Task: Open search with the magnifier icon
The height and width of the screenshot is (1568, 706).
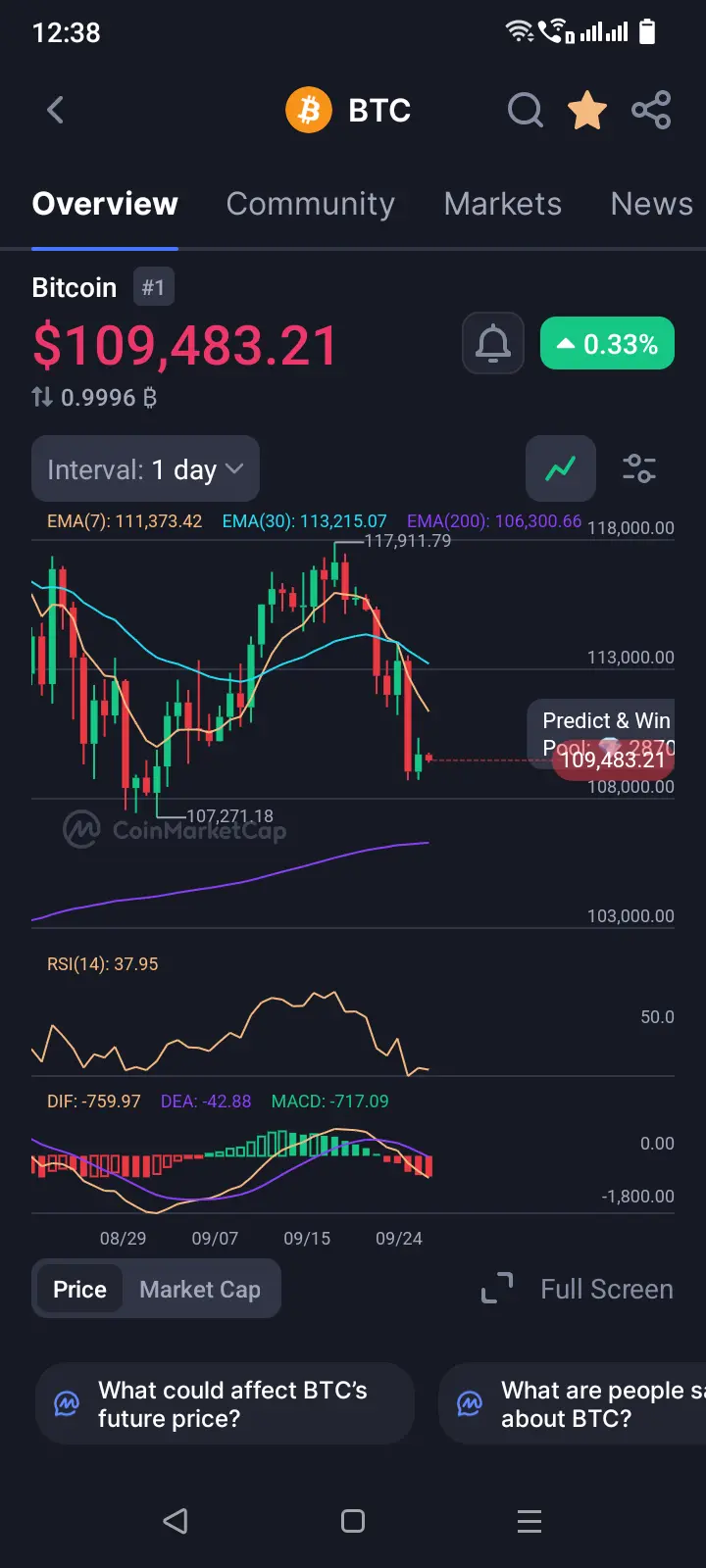Action: [526, 110]
